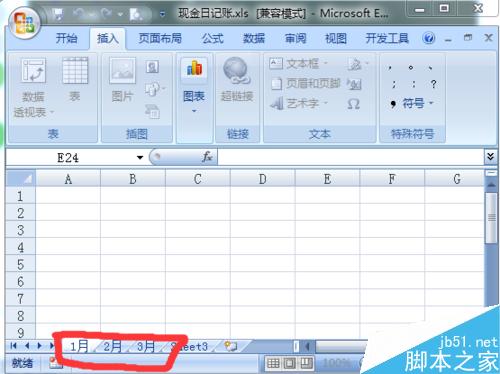The width and height of the screenshot is (500, 374).
Task: Go to first sheet navigation arrow
Action: click(x=13, y=346)
